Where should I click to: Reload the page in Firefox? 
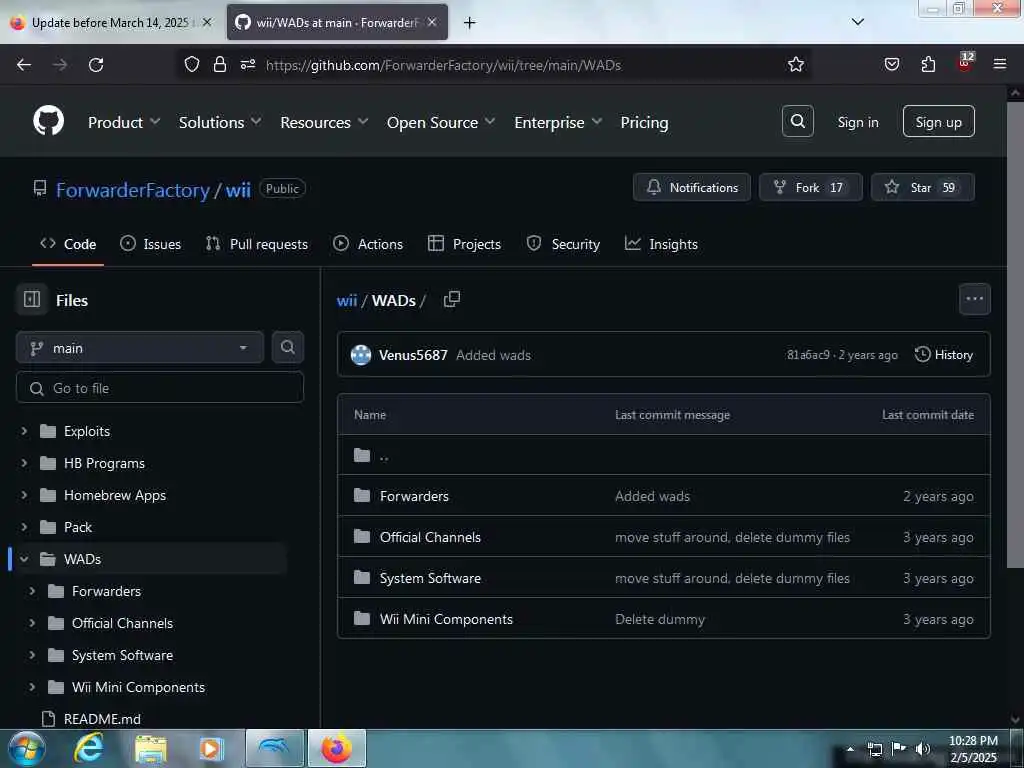[96, 65]
